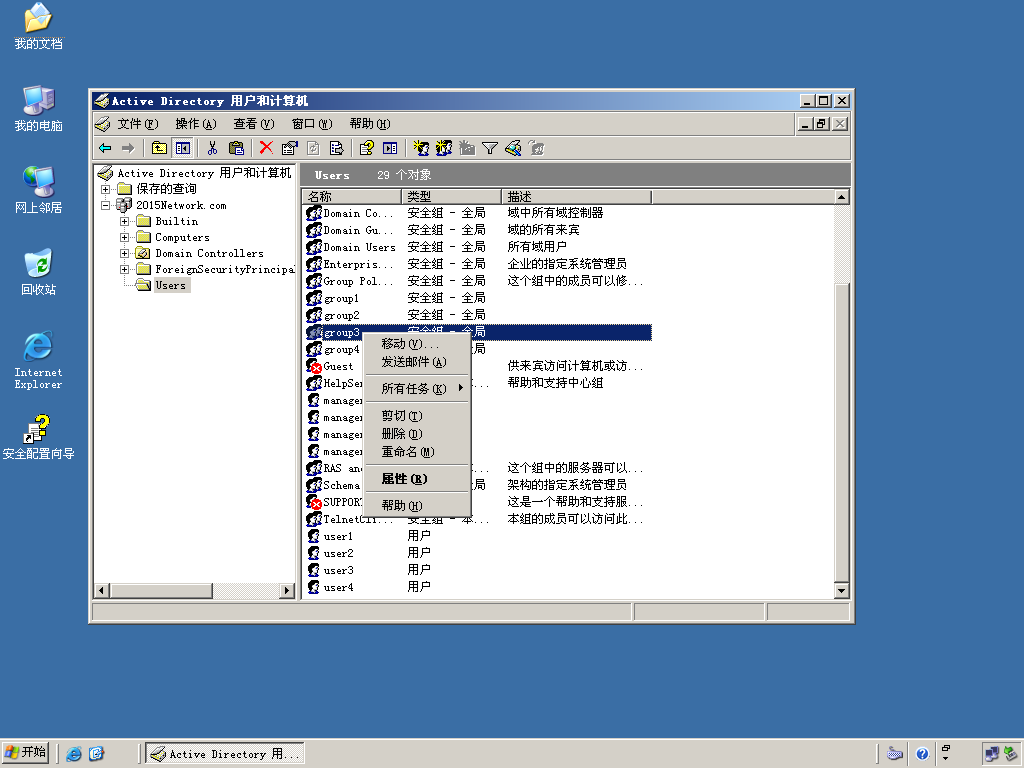Select the Guest account row
Image resolution: width=1024 pixels, height=768 pixels.
pos(478,366)
